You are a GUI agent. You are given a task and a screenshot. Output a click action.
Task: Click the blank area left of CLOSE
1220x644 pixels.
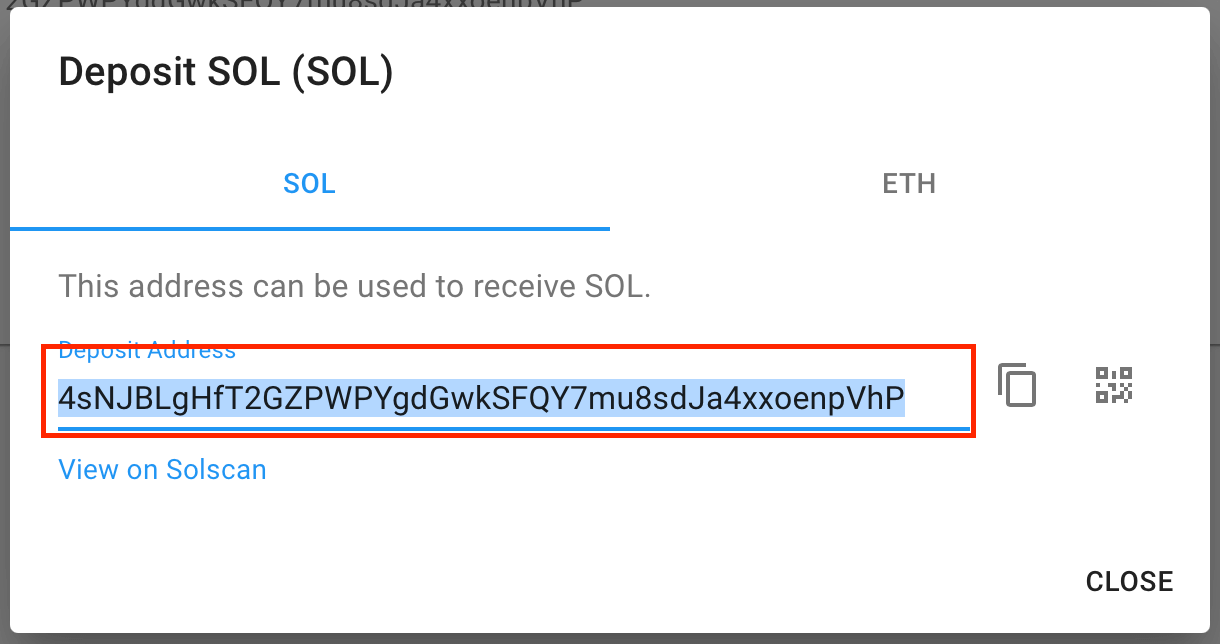(600, 581)
